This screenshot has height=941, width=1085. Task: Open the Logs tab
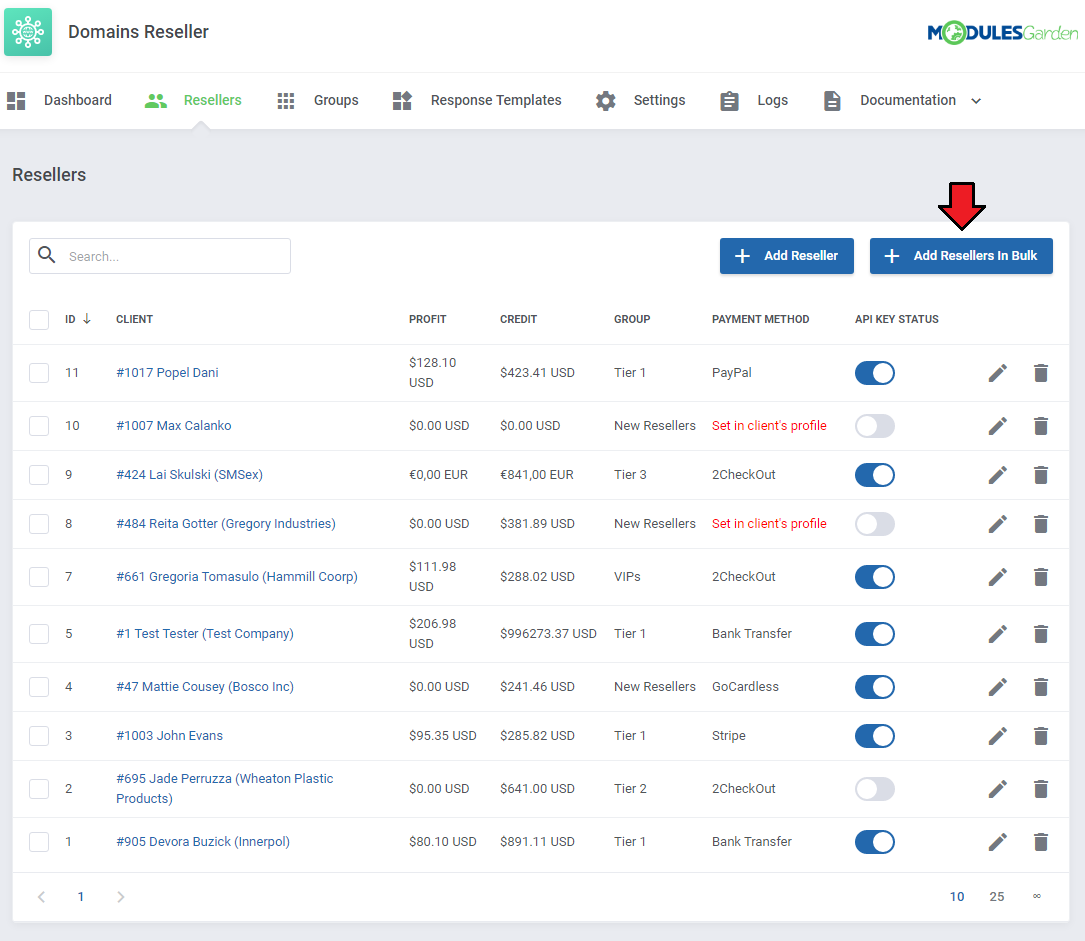point(754,101)
